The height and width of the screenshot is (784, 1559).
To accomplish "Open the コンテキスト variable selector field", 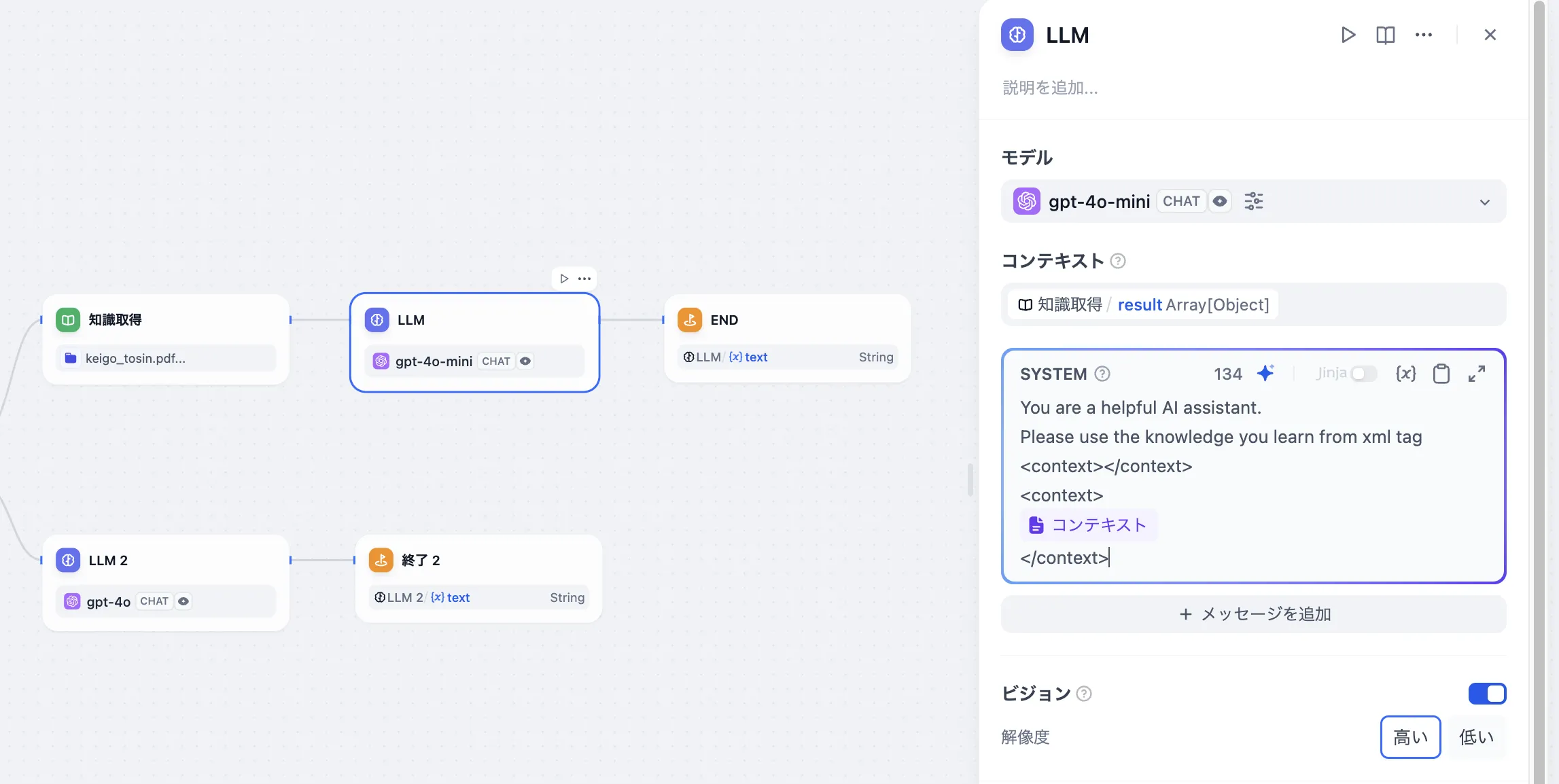I will coord(1253,304).
